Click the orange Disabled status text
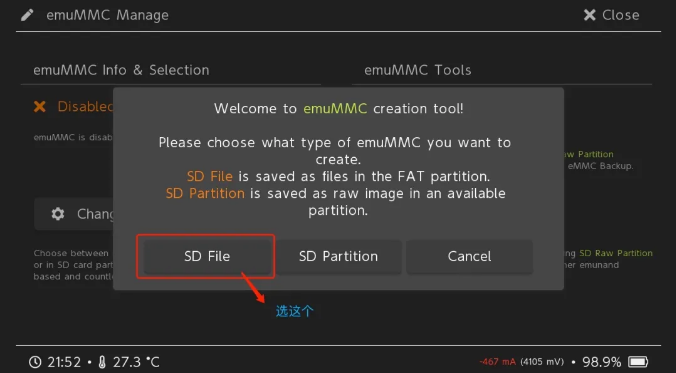 click(85, 106)
